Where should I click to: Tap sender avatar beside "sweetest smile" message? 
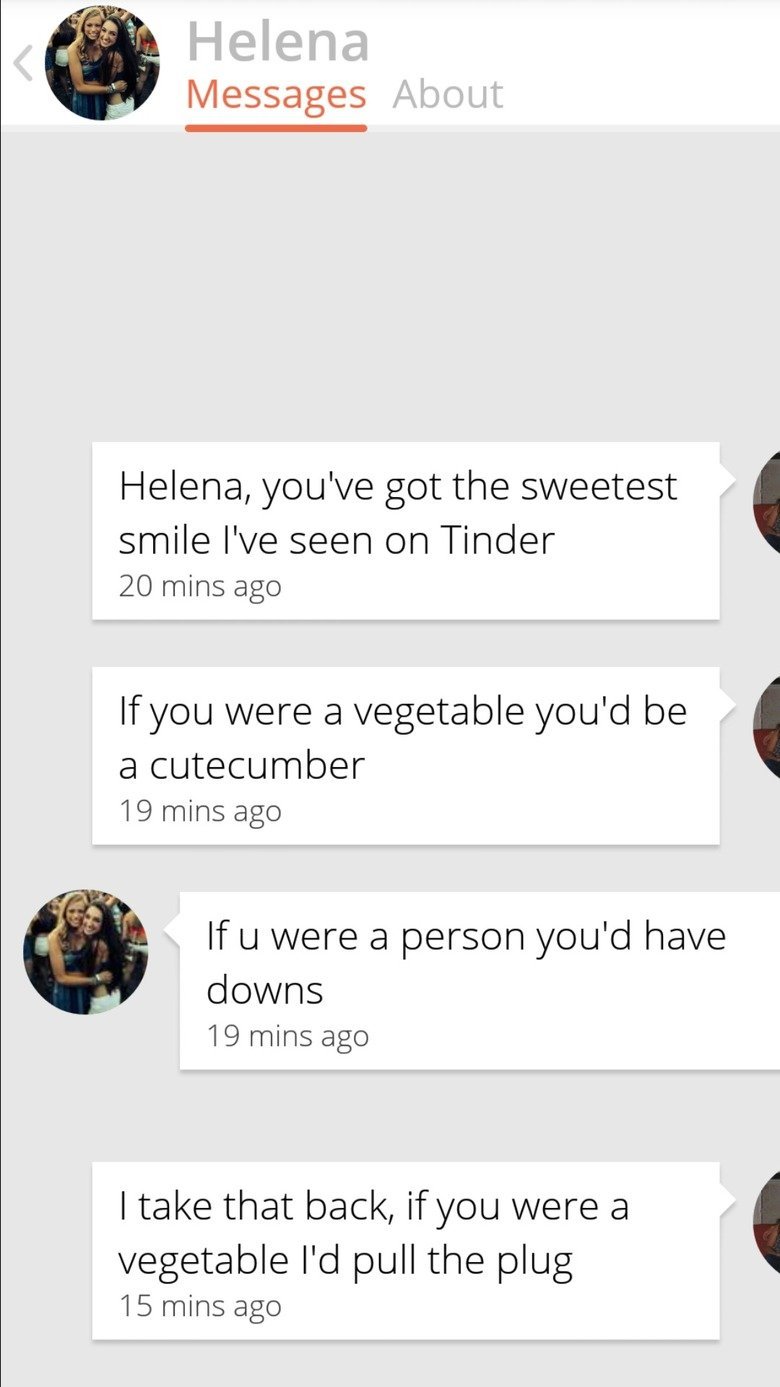pyautogui.click(x=767, y=503)
